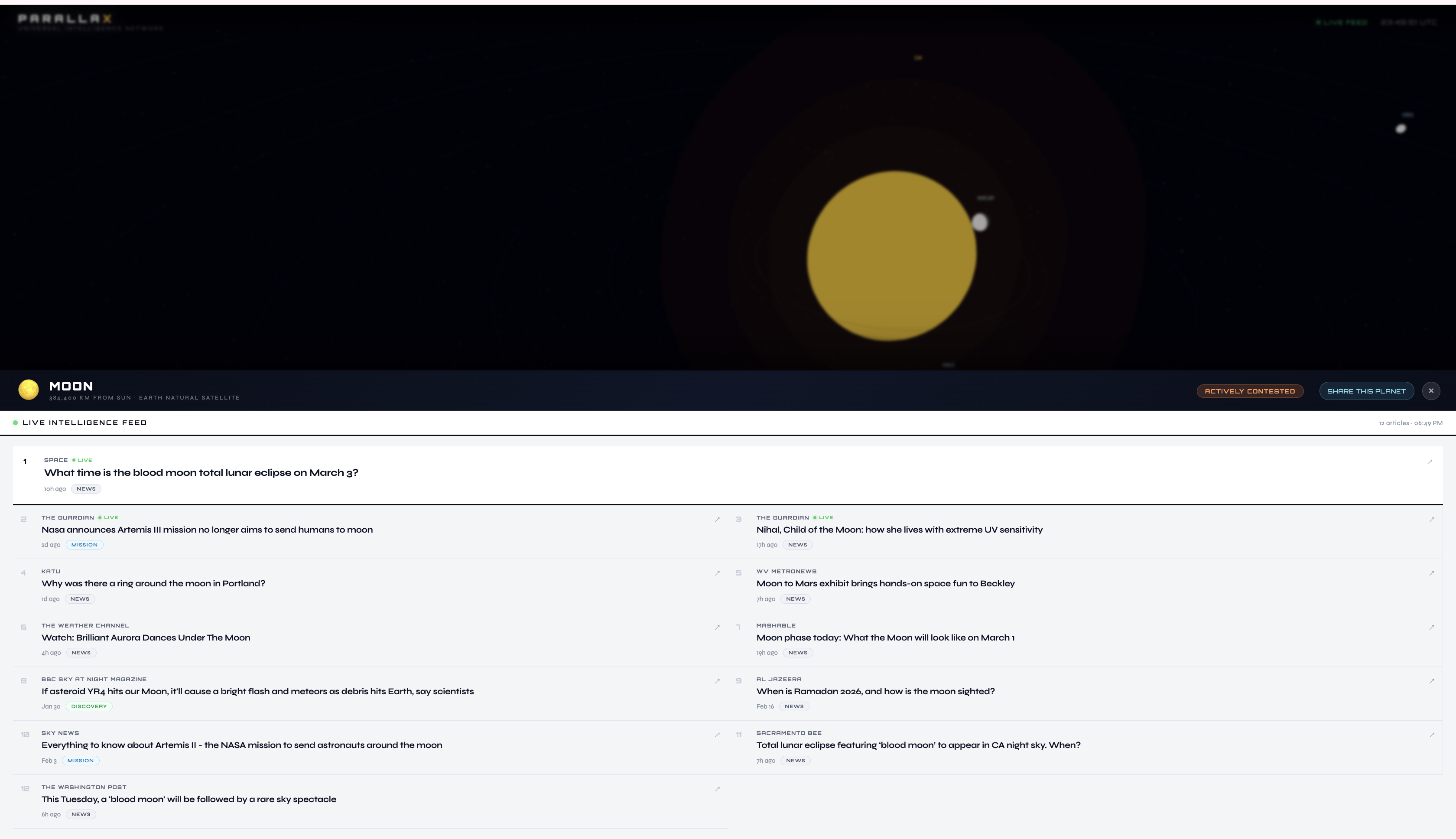Click the Moon thumbnail icon beside the planet name
This screenshot has width=1456, height=839.
point(28,390)
